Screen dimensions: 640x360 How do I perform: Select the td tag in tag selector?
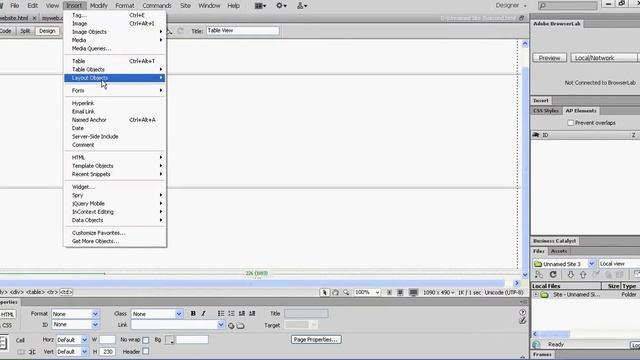[66, 292]
